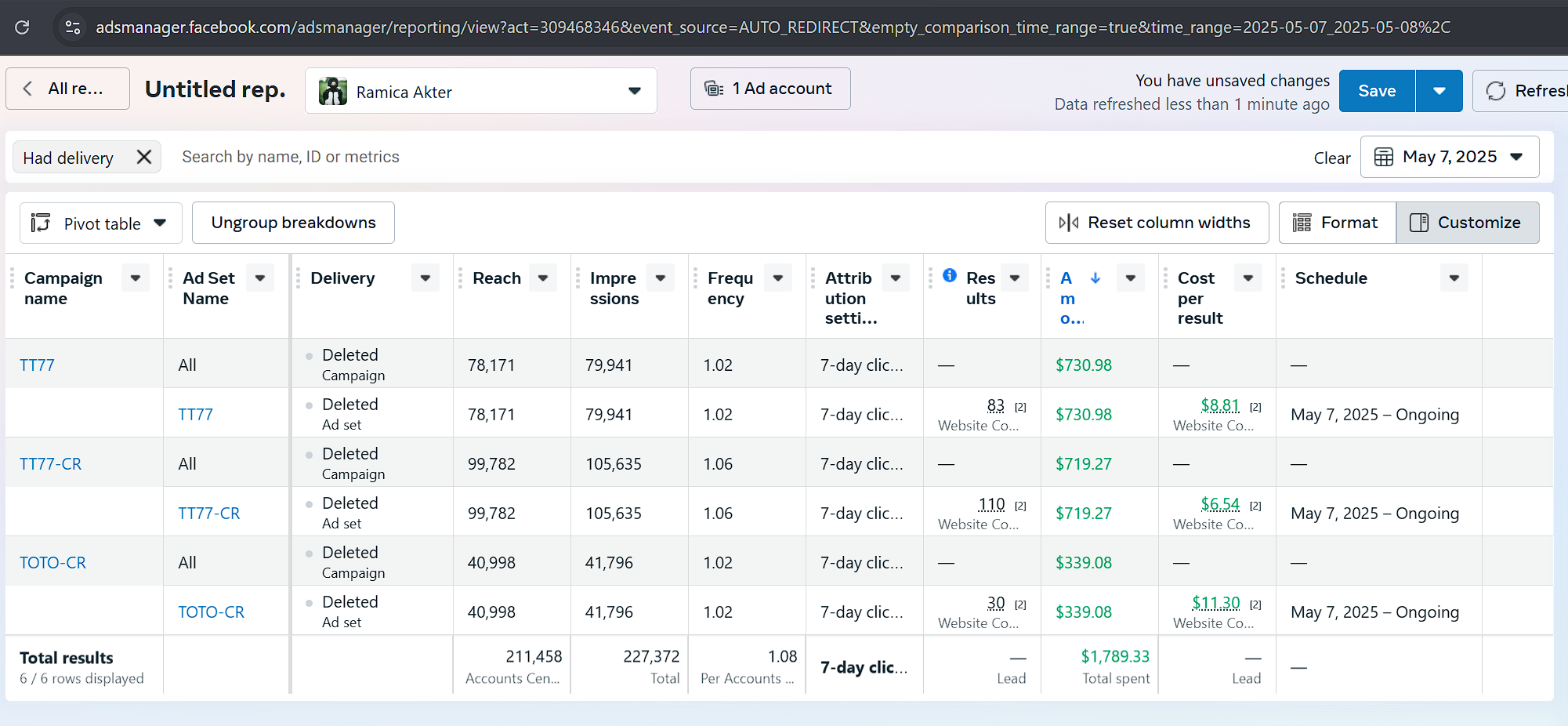
Task: Open the Reach column menu arrow
Action: 543,278
